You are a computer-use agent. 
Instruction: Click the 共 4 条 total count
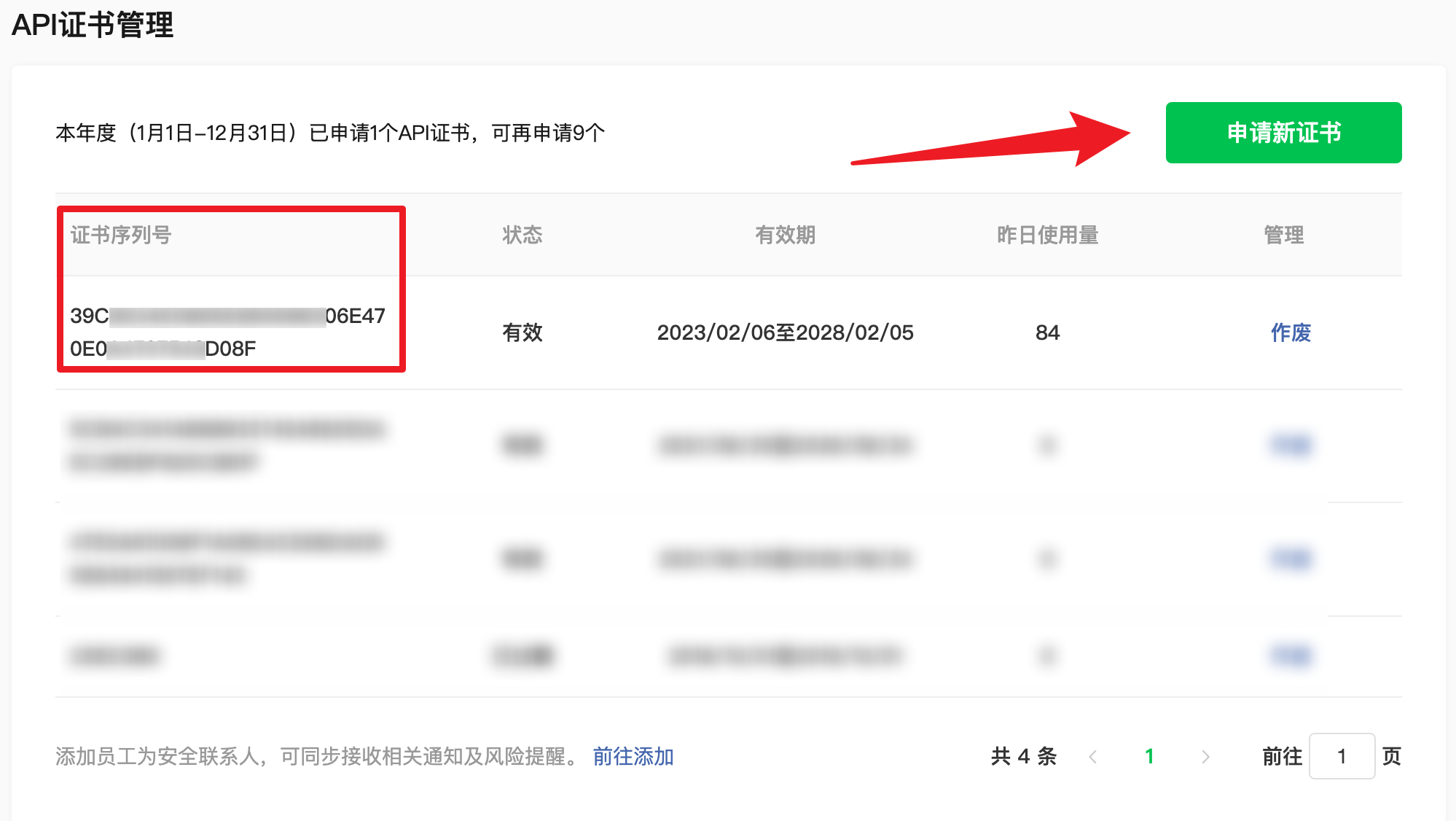[x=1024, y=756]
